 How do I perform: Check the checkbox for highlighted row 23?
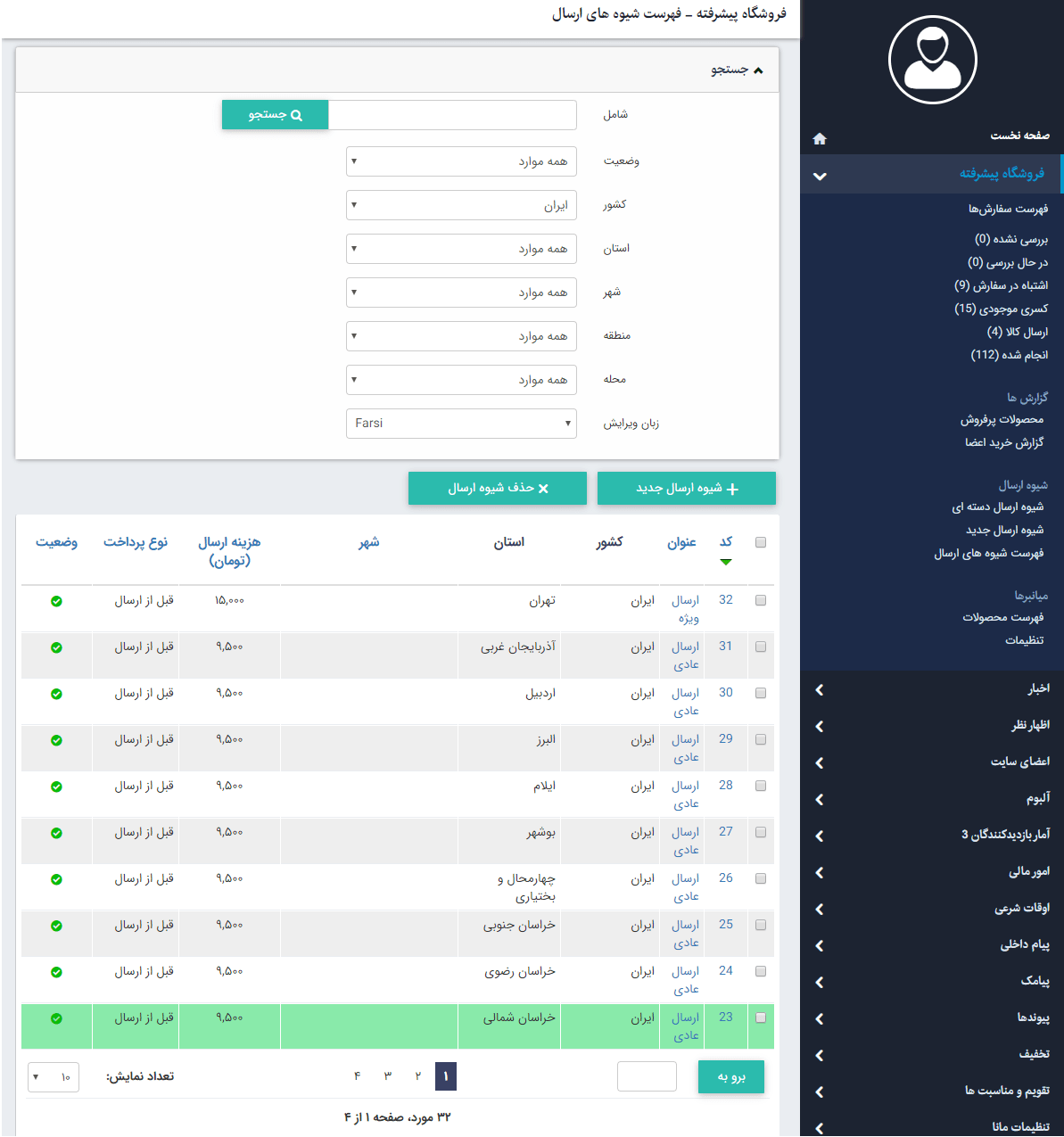760,1017
